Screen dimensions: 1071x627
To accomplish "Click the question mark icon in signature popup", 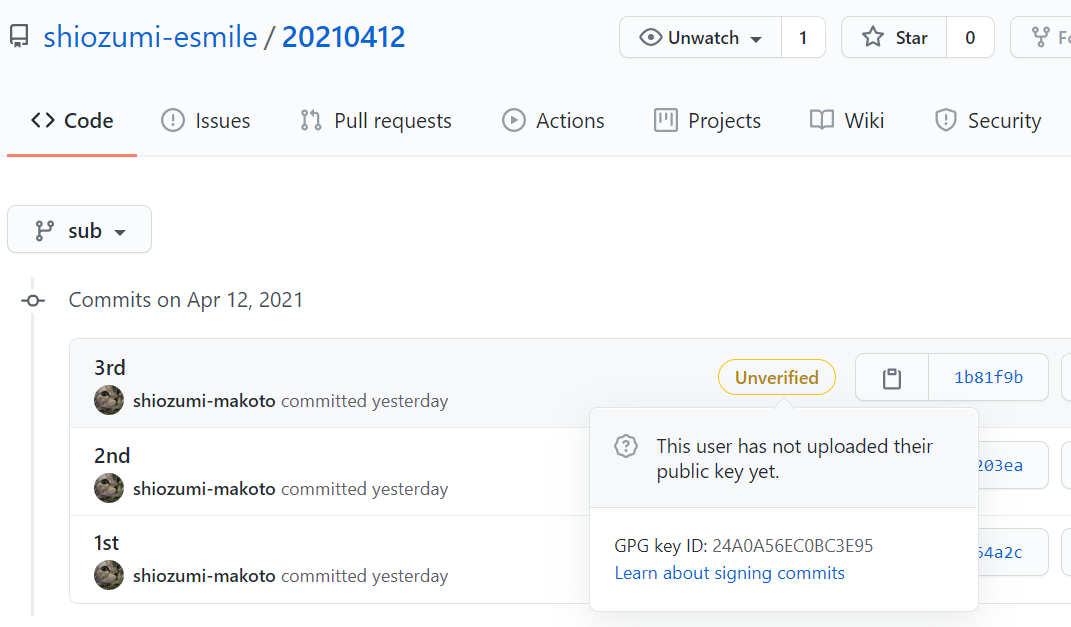I will (626, 447).
